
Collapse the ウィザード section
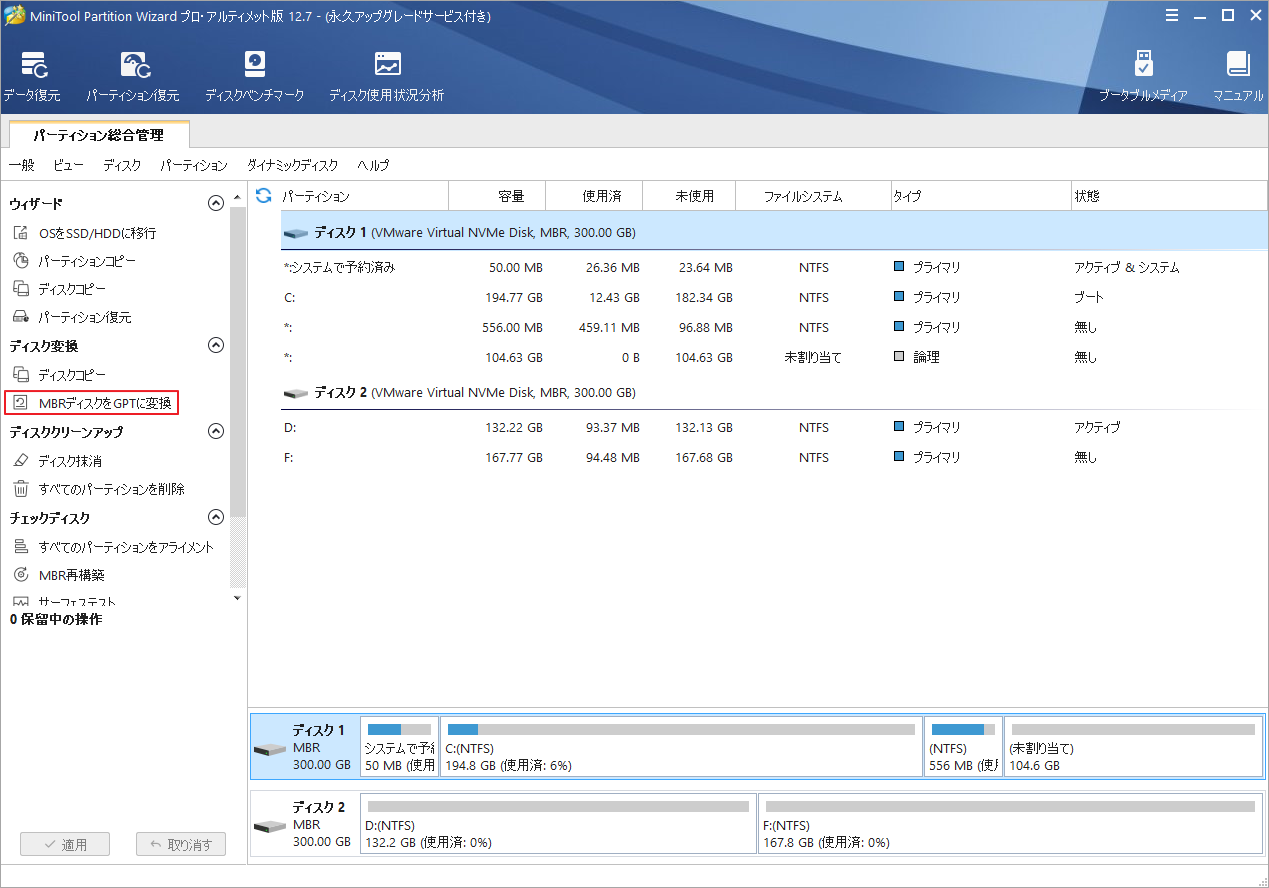click(215, 203)
